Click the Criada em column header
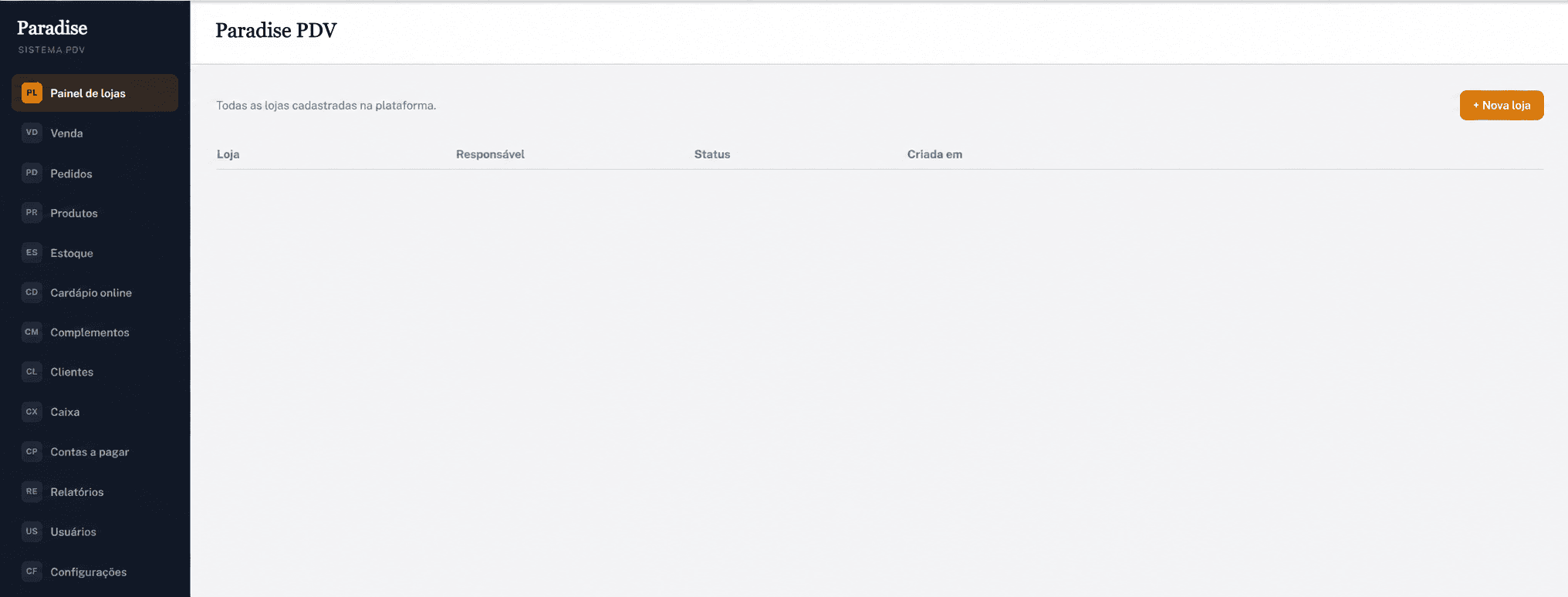1568x597 pixels. click(934, 154)
